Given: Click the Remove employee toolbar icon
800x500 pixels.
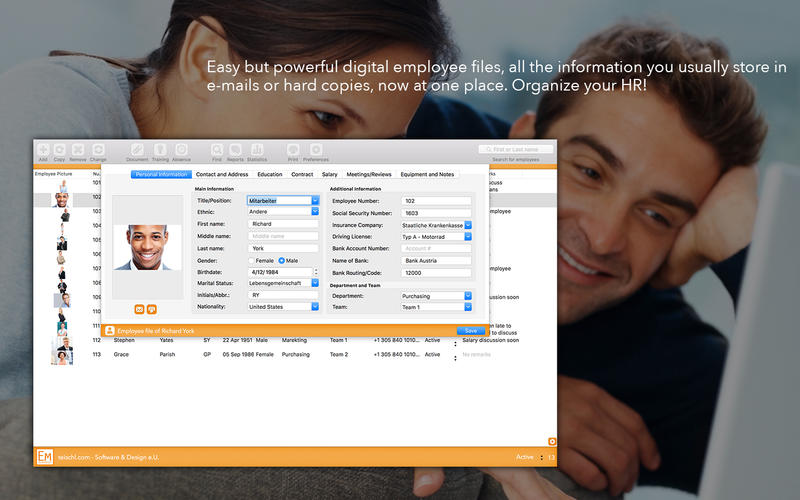Looking at the screenshot, I should tap(78, 149).
